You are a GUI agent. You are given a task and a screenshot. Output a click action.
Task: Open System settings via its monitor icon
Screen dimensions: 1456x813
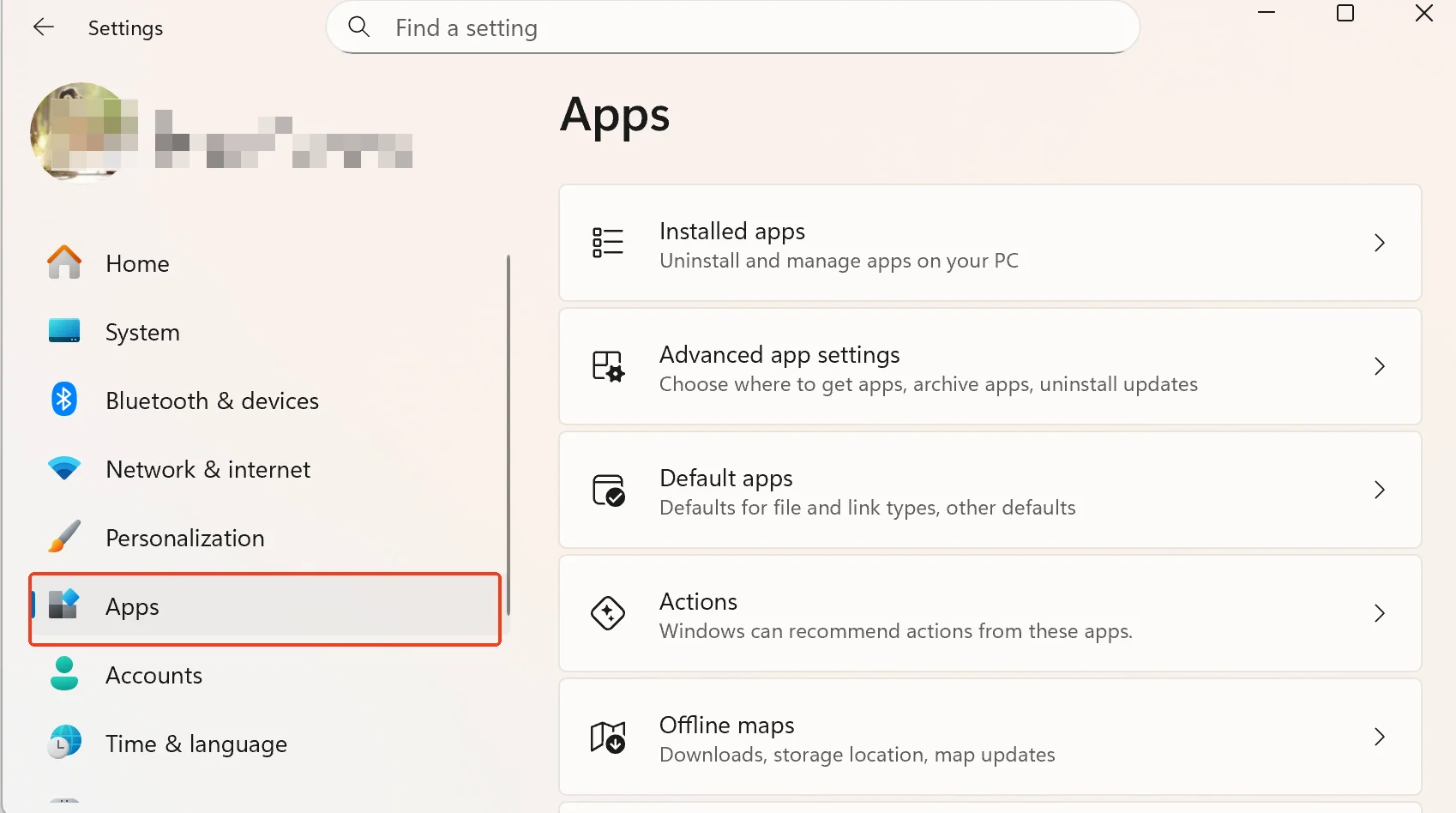pos(63,331)
